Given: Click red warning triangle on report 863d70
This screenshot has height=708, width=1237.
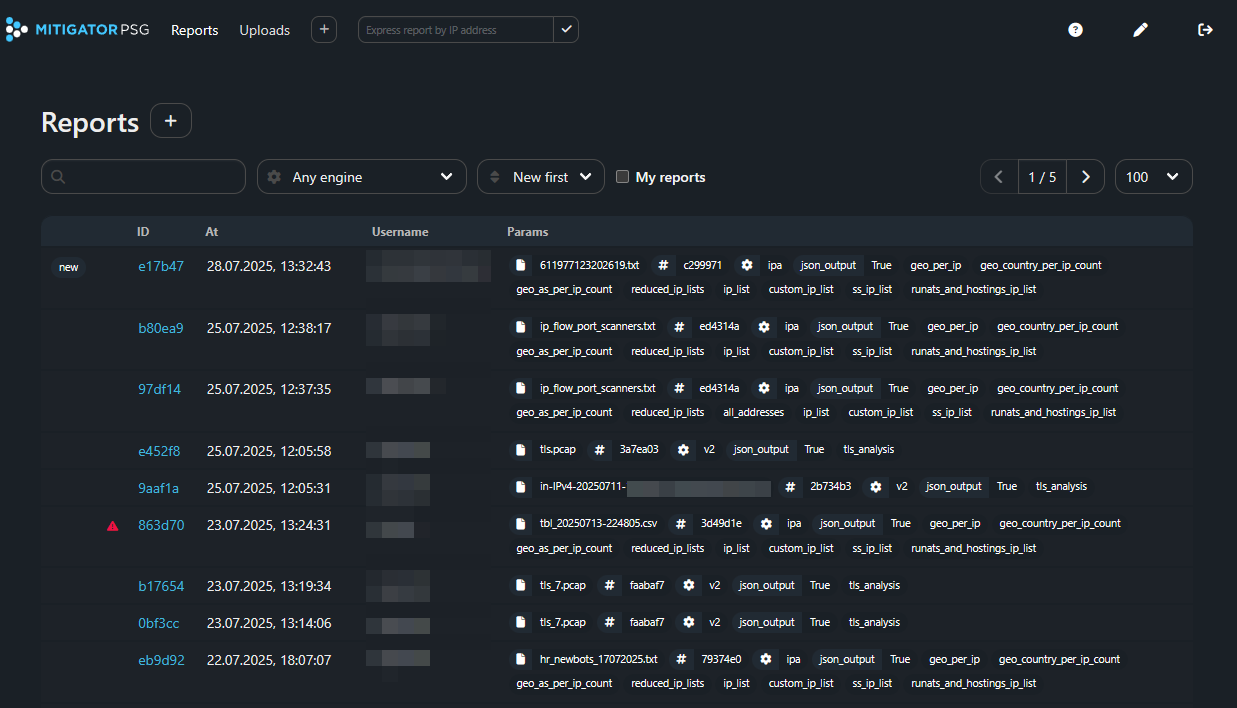Looking at the screenshot, I should click(x=113, y=525).
